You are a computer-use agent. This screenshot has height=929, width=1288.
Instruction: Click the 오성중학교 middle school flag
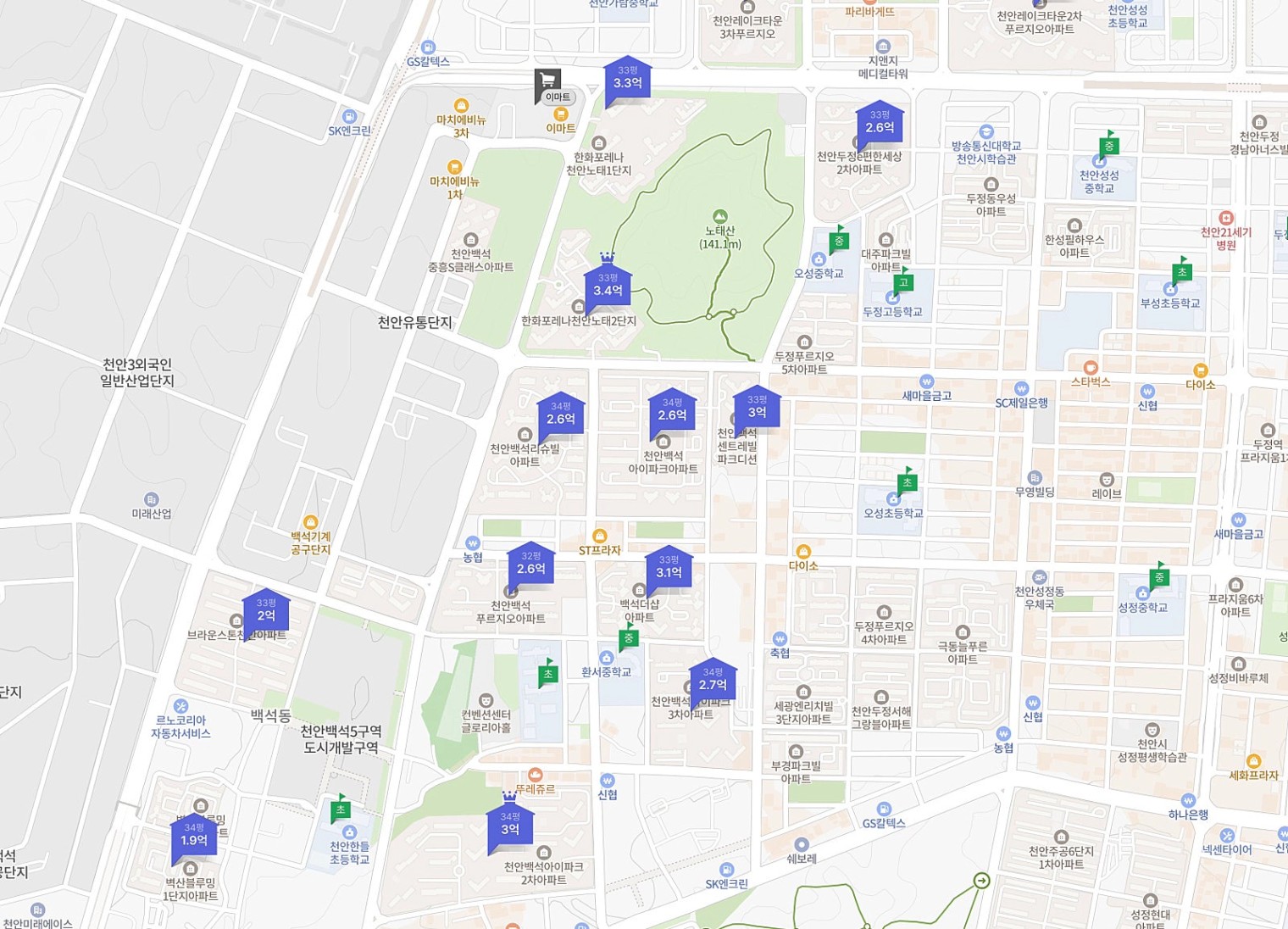coord(839,240)
